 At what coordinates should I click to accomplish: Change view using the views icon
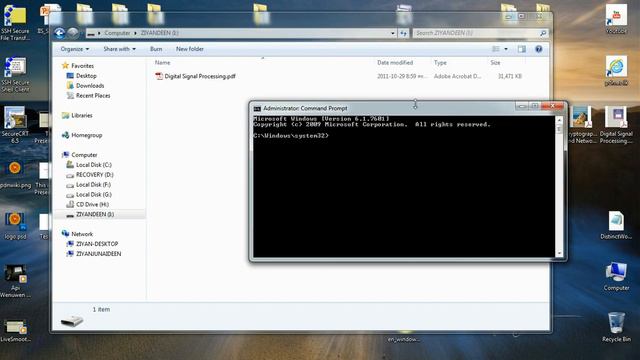coord(496,49)
